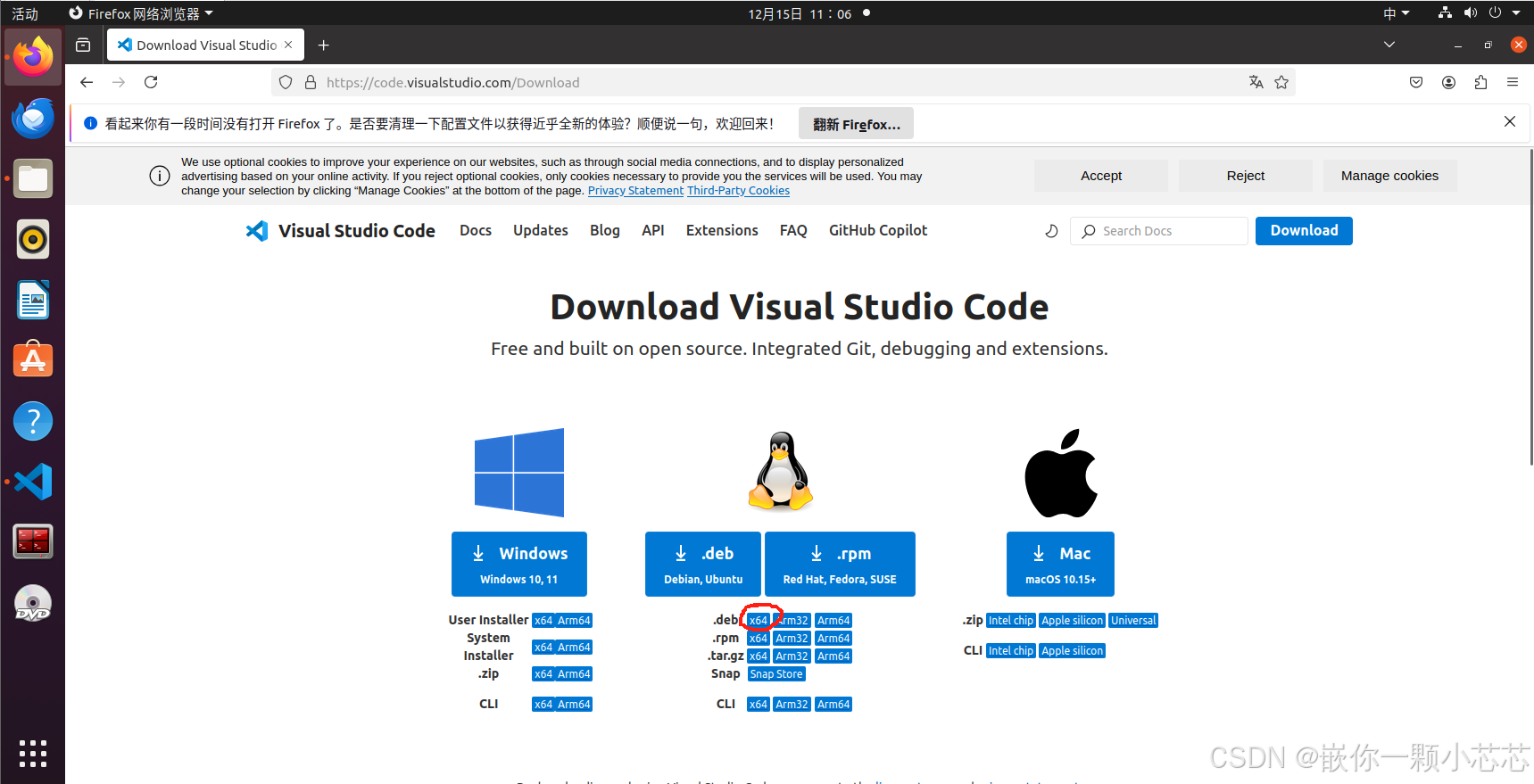Click Arm64 link in .rpm row

coord(833,639)
